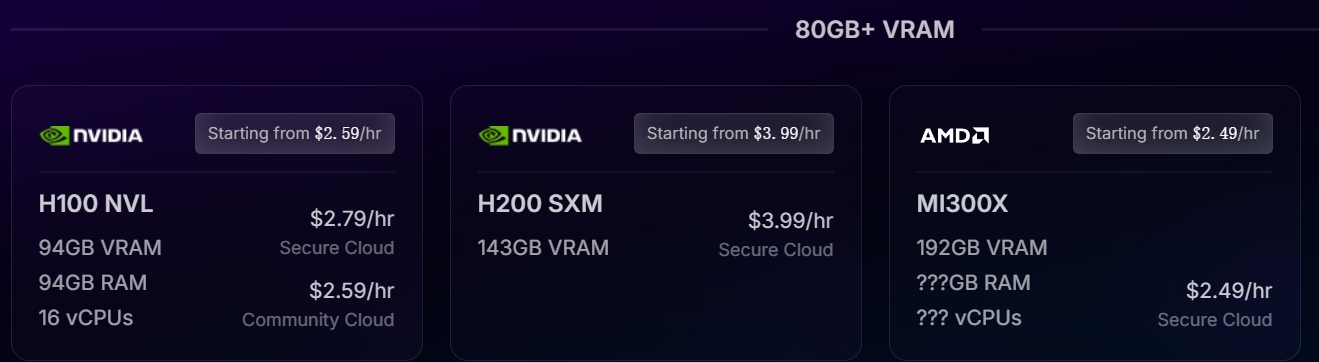The image size is (1319, 362).
Task: Select the Starting from $2.49/hr badge
Action: tap(1173, 133)
